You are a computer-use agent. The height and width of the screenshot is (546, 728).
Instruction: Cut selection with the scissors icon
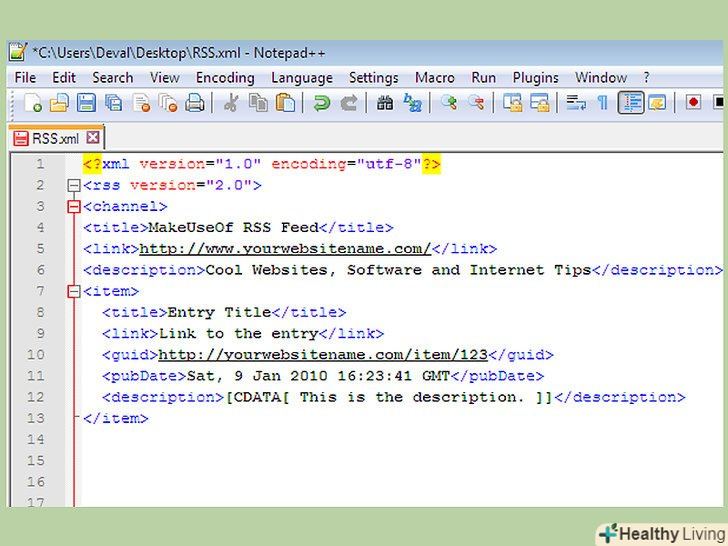(231, 103)
